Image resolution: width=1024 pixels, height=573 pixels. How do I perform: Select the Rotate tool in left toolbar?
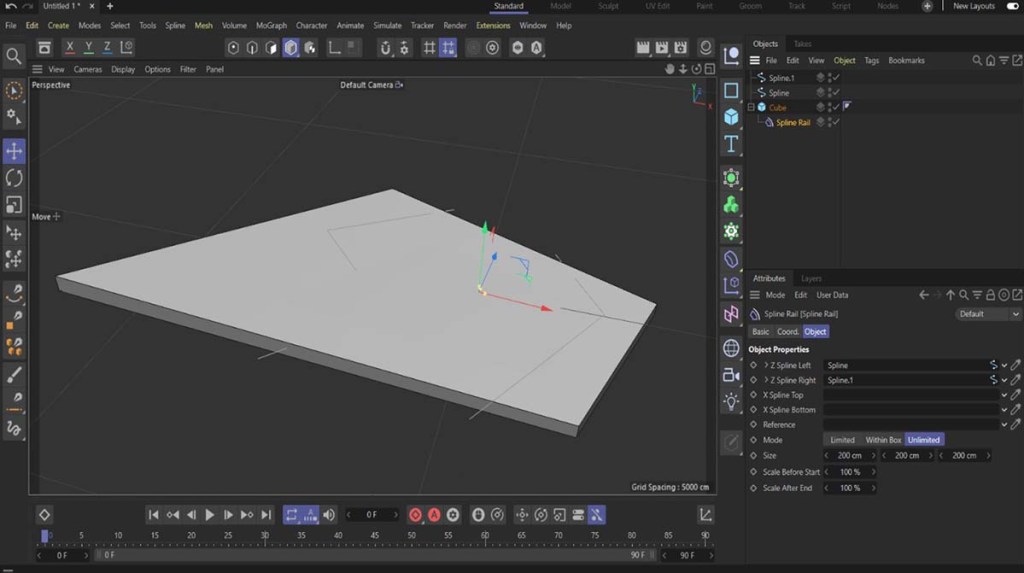14,178
